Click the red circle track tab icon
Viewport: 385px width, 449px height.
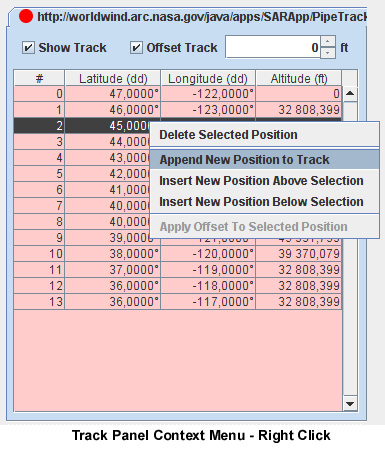pos(26,16)
